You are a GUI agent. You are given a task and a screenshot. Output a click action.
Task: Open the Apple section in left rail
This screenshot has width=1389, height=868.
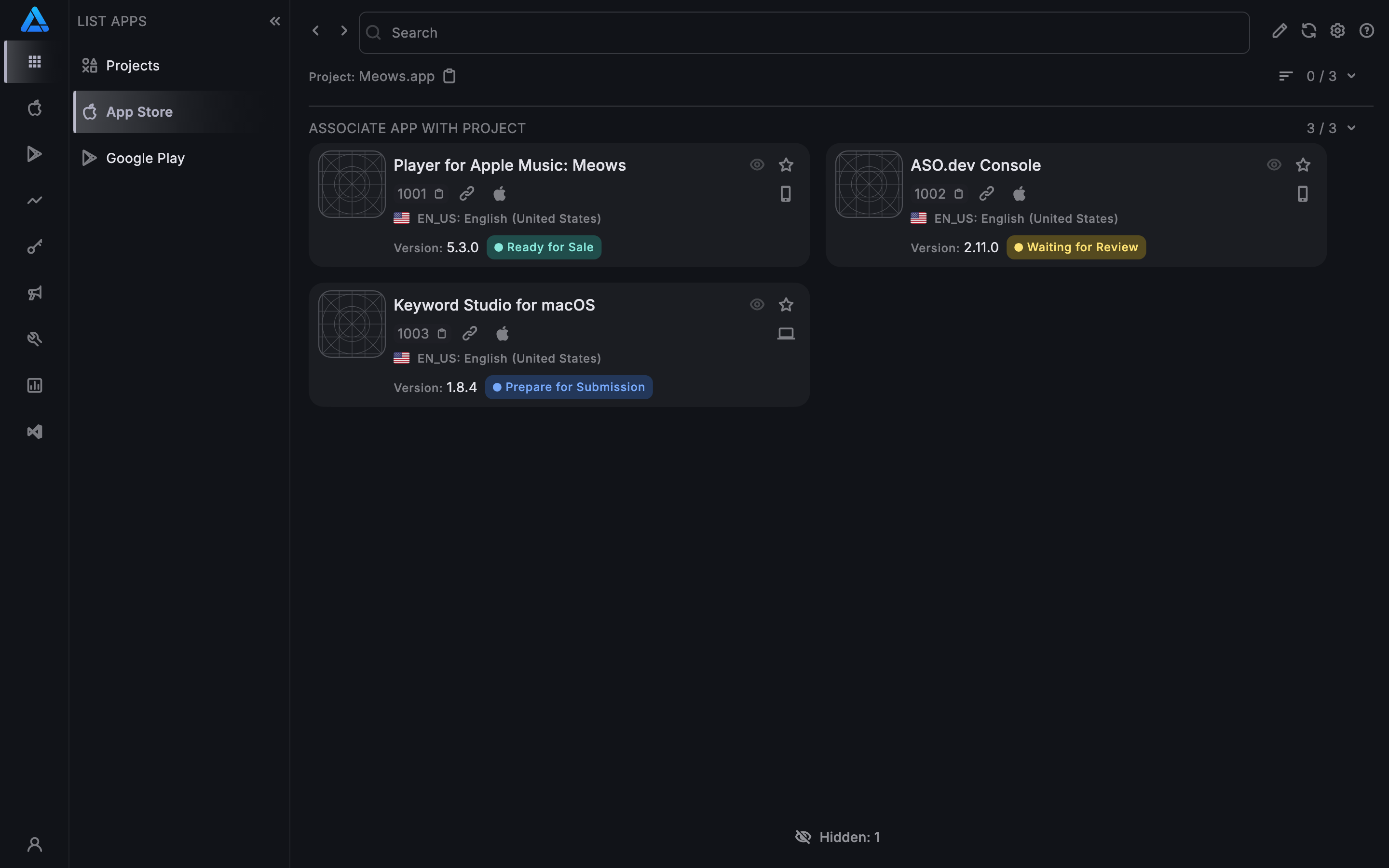pyautogui.click(x=34, y=108)
